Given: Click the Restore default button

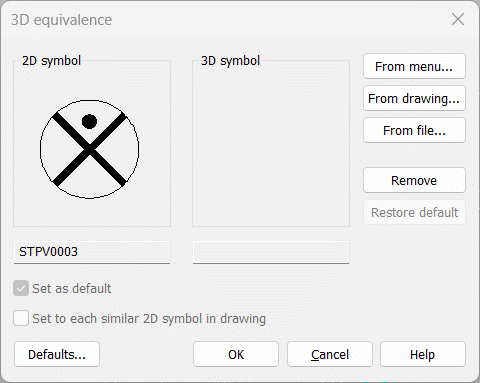Looking at the screenshot, I should tap(414, 212).
